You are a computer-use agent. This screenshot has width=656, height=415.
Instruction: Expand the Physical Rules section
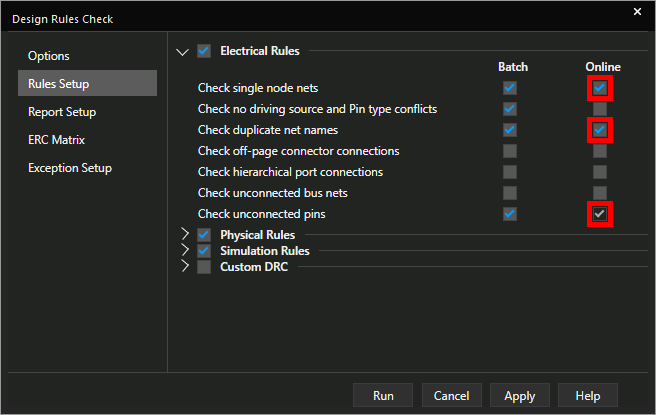[184, 235]
